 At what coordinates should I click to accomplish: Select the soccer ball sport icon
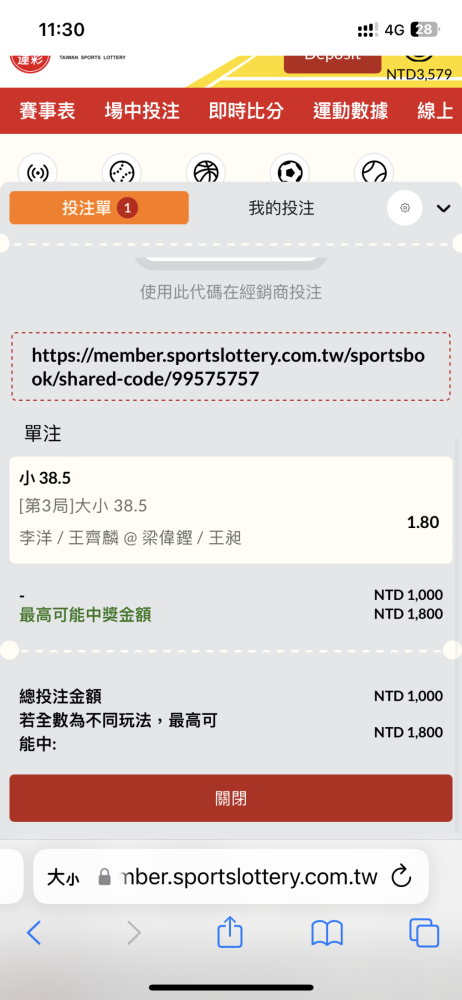coord(290,172)
